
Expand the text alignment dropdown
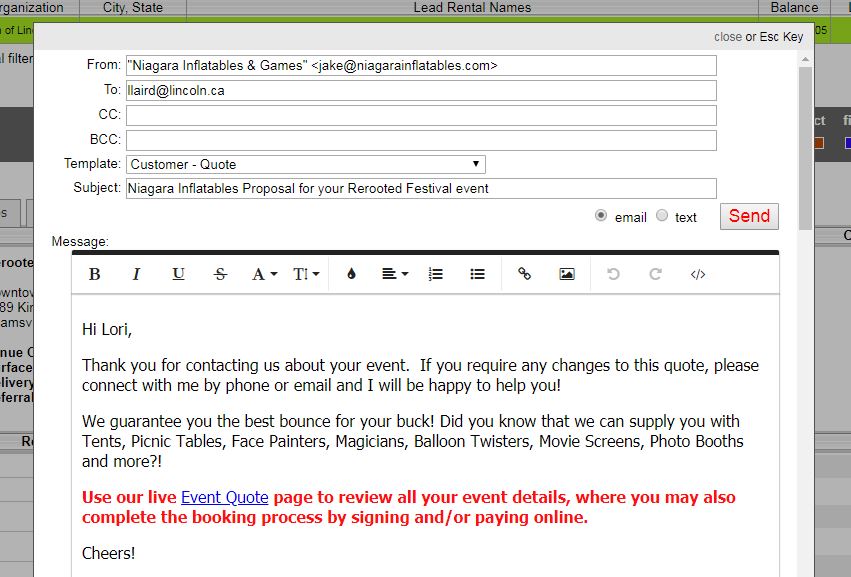pos(395,274)
